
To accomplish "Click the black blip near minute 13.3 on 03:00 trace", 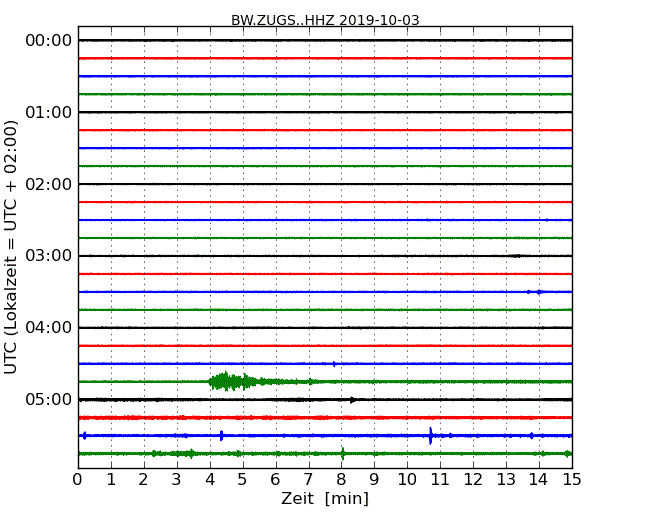I will pyautogui.click(x=516, y=256).
